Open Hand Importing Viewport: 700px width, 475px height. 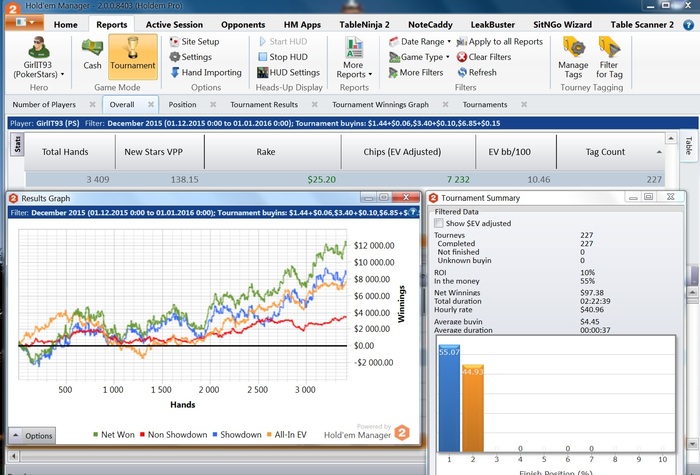pos(206,72)
